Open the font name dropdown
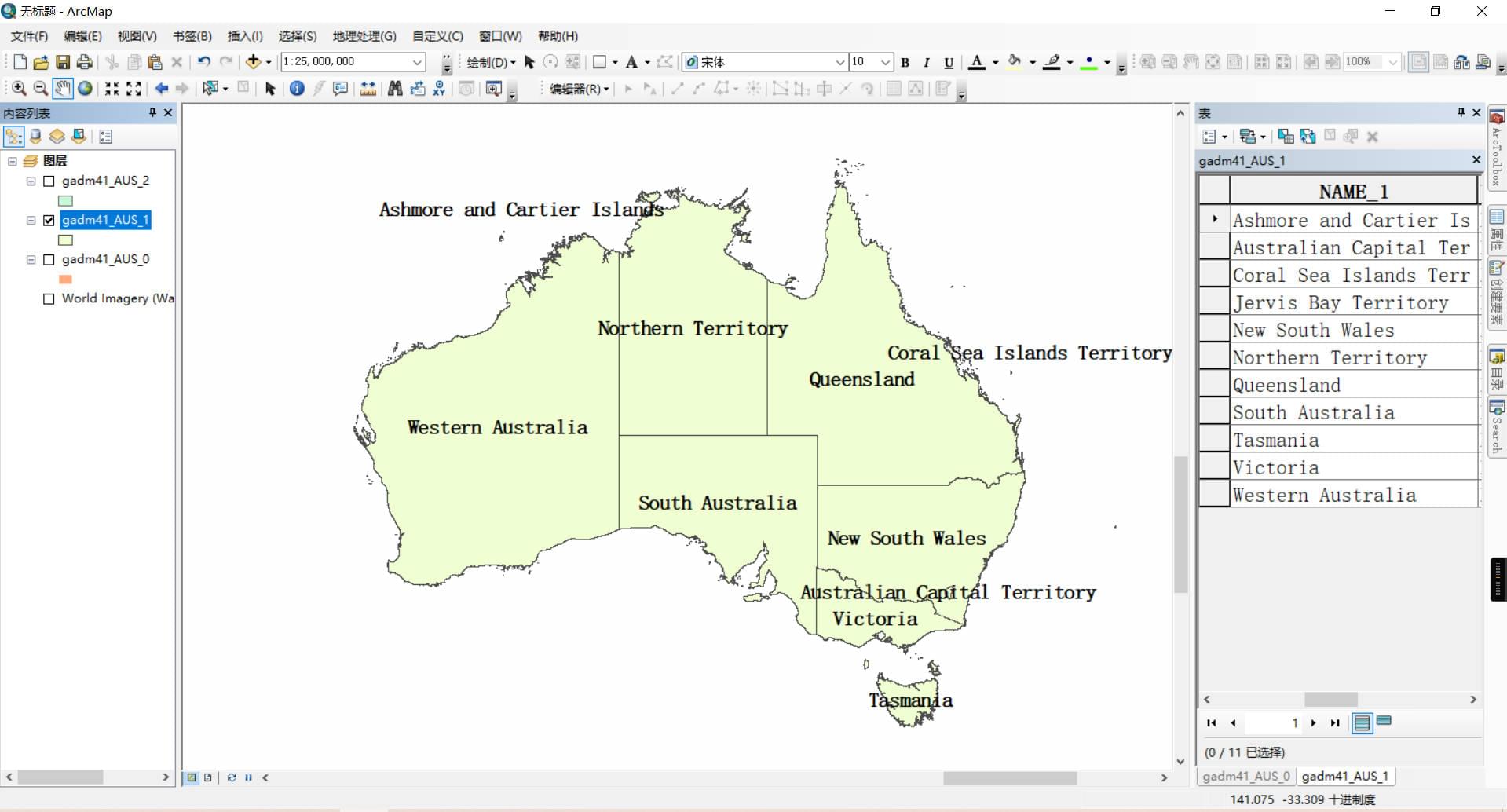The width and height of the screenshot is (1507, 812). pos(839,62)
